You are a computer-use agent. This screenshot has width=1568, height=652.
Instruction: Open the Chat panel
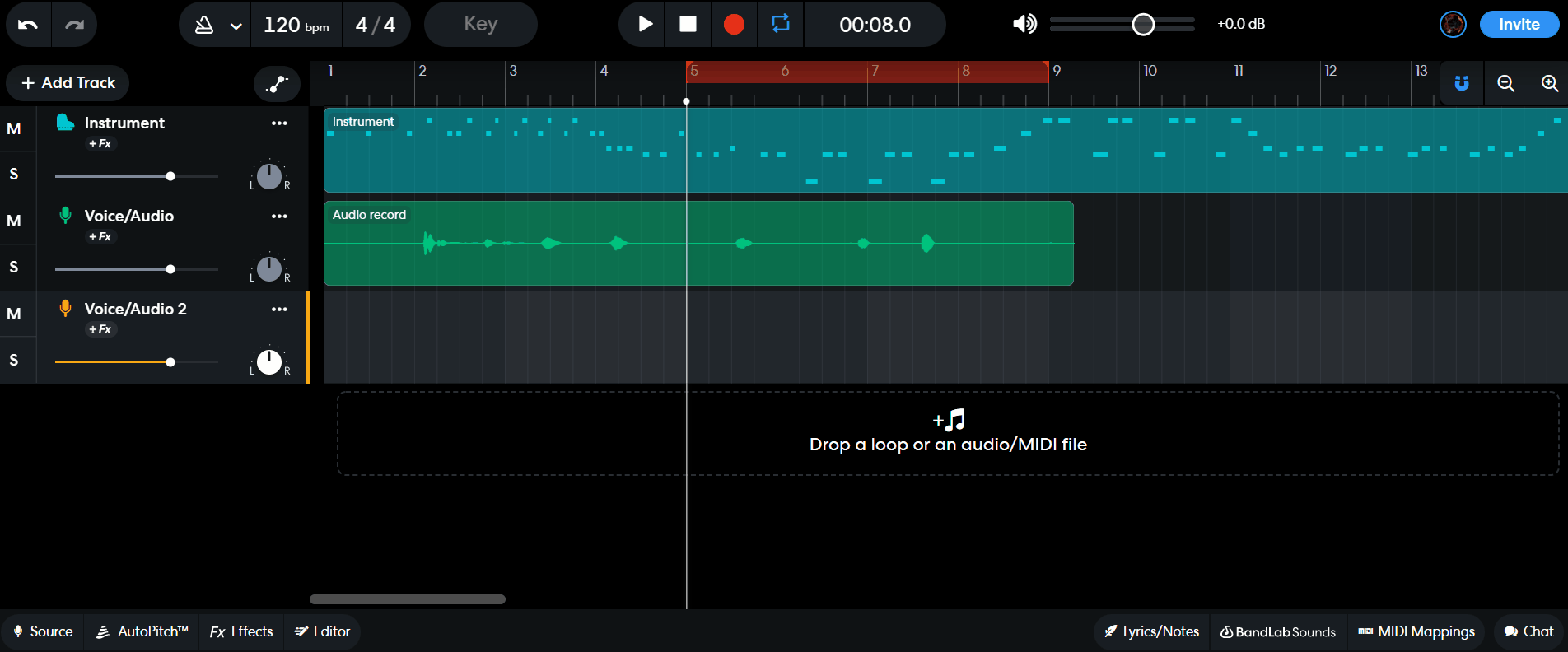(x=1528, y=631)
